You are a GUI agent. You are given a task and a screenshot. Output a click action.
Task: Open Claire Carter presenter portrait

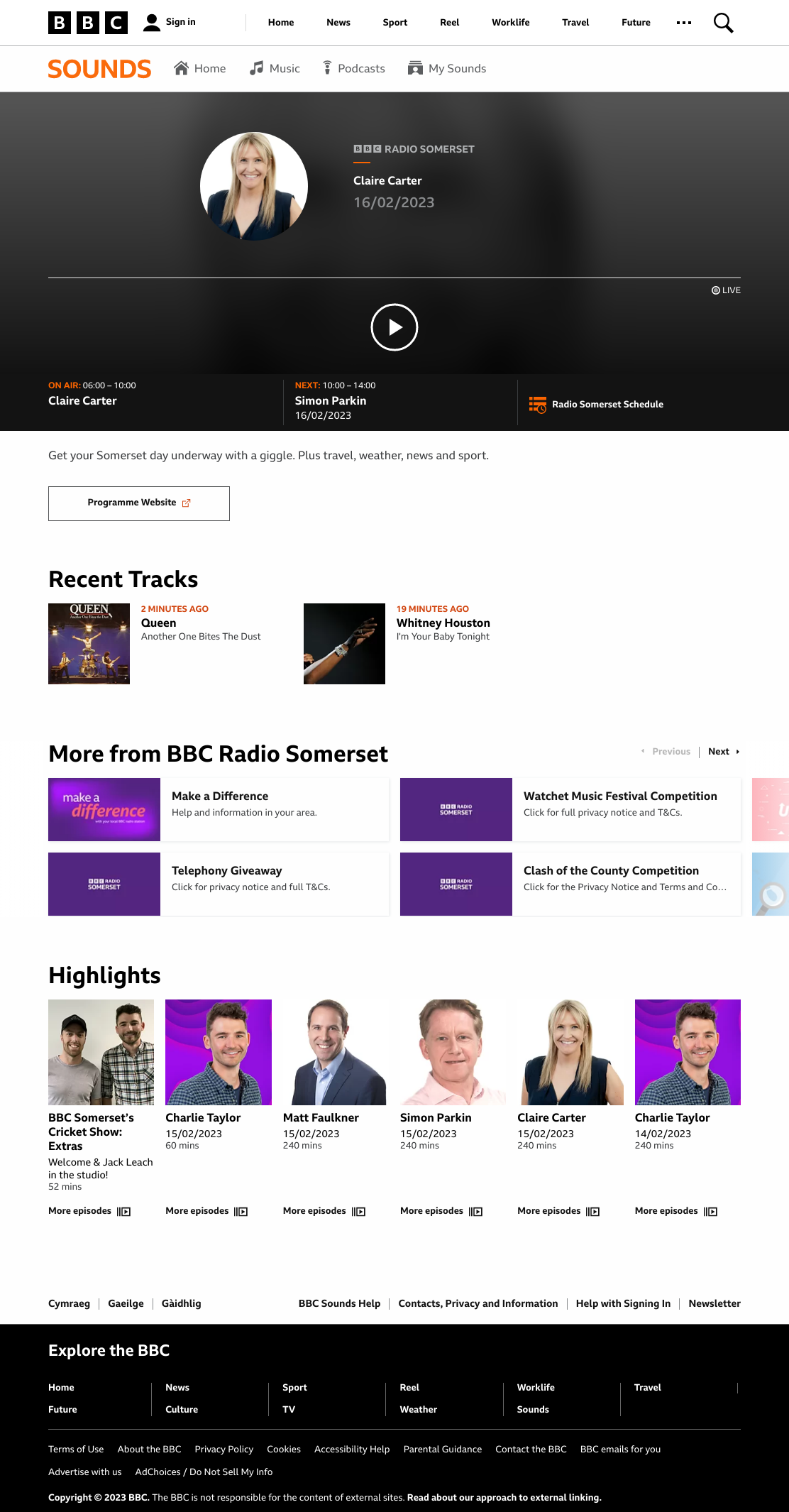coord(254,186)
